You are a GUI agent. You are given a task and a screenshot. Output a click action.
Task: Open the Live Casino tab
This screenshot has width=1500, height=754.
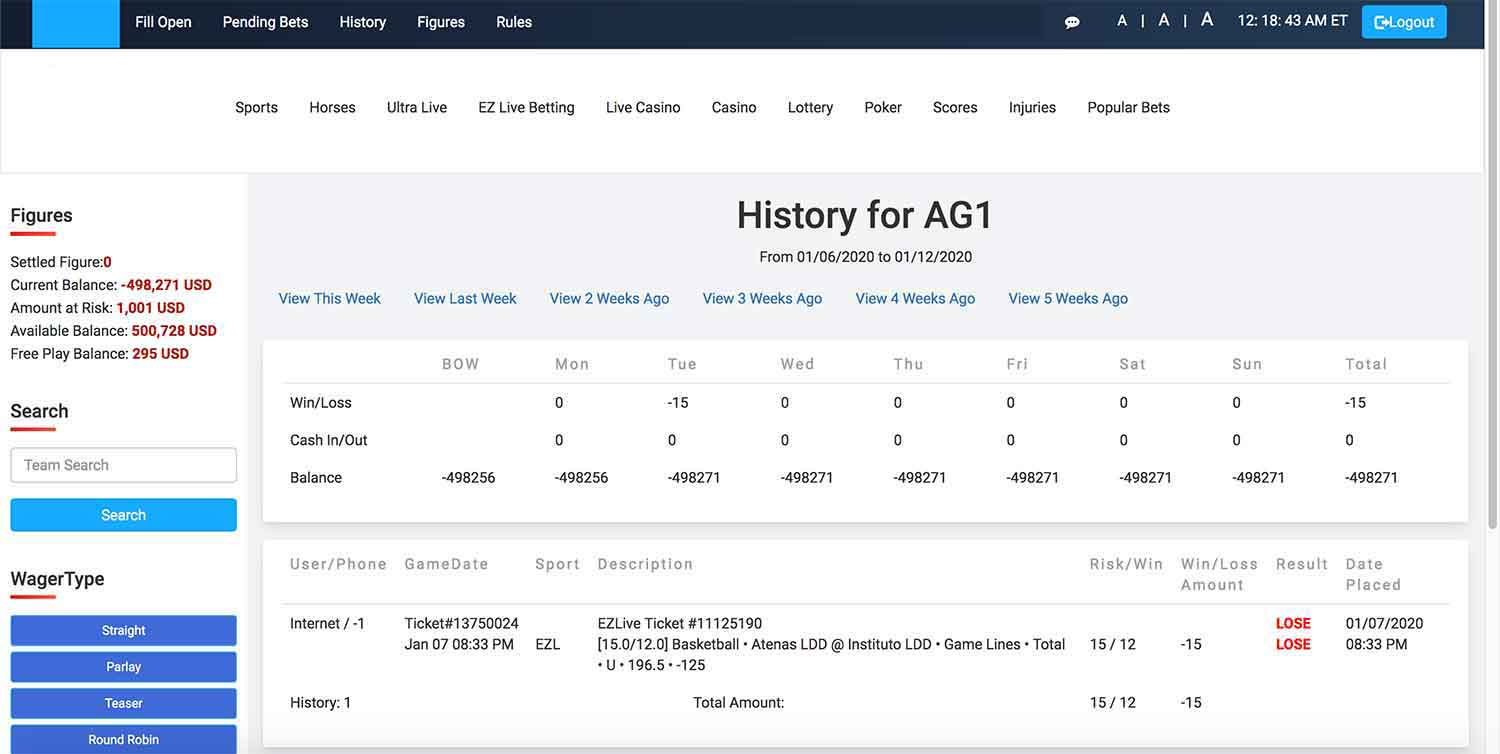click(x=642, y=107)
